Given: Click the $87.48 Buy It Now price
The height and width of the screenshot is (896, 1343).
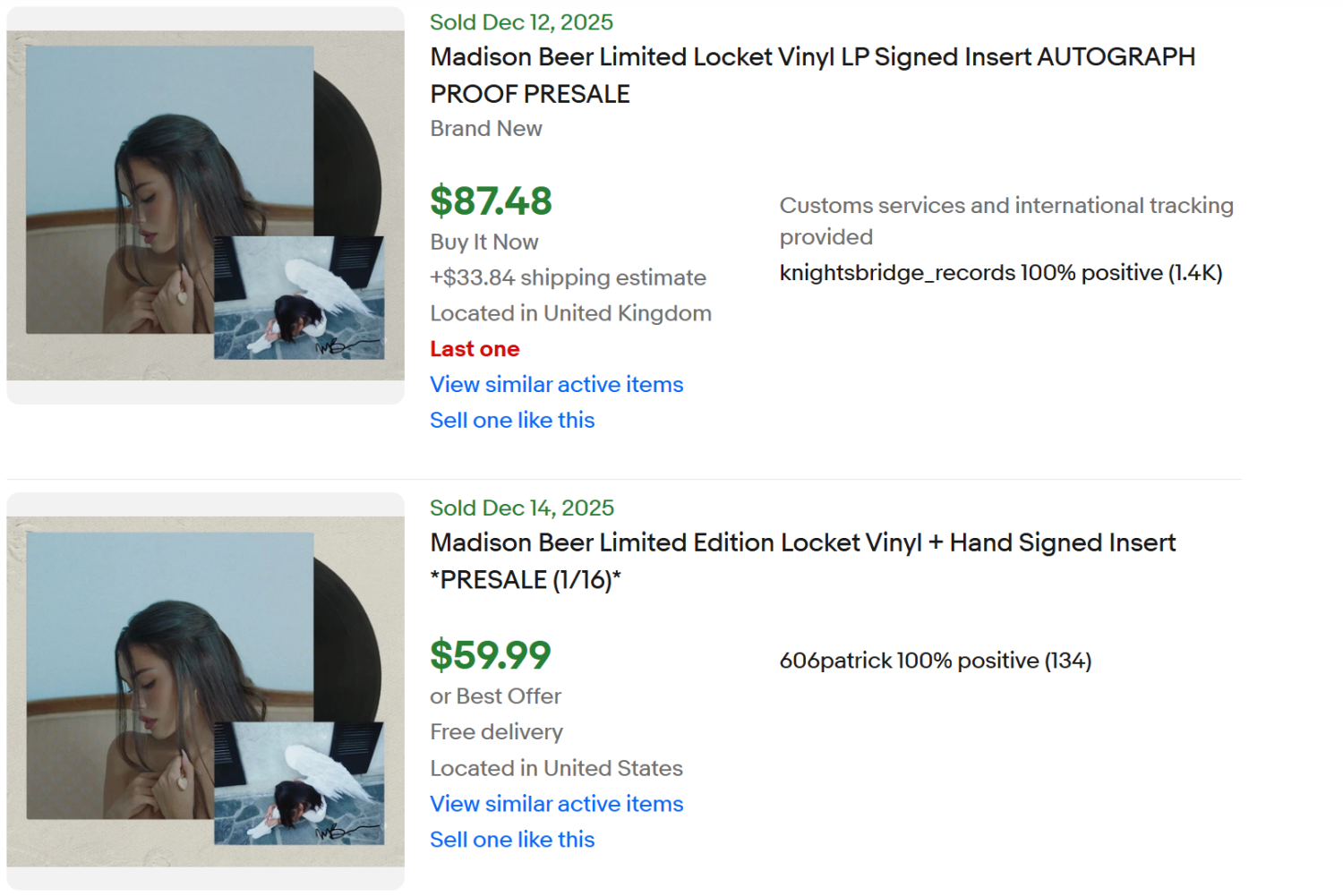Looking at the screenshot, I should (491, 201).
